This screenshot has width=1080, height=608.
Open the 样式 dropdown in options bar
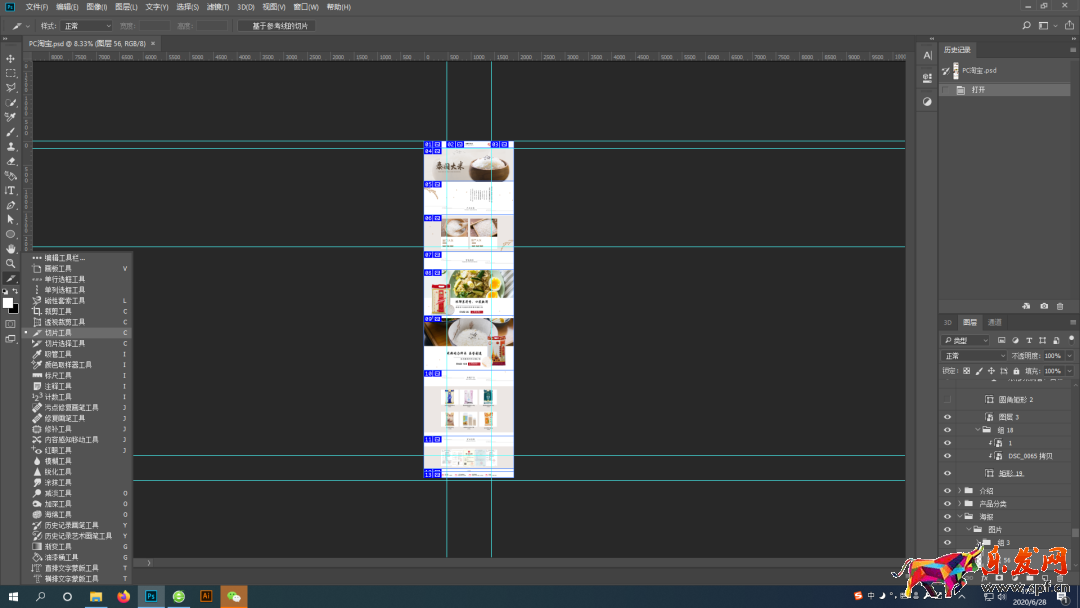click(86, 26)
